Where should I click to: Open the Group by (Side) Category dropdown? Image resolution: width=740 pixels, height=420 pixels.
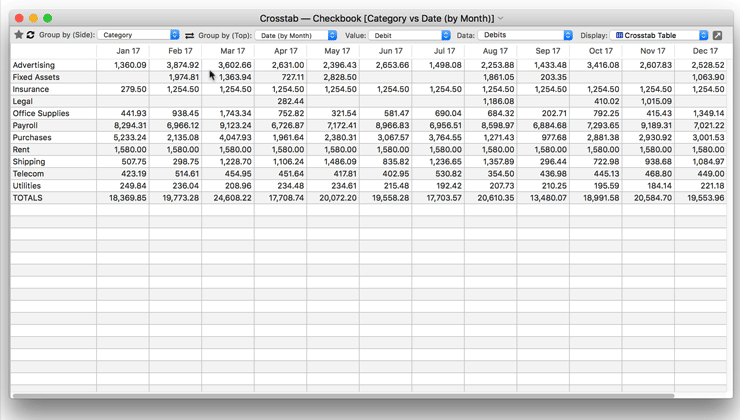tap(139, 35)
